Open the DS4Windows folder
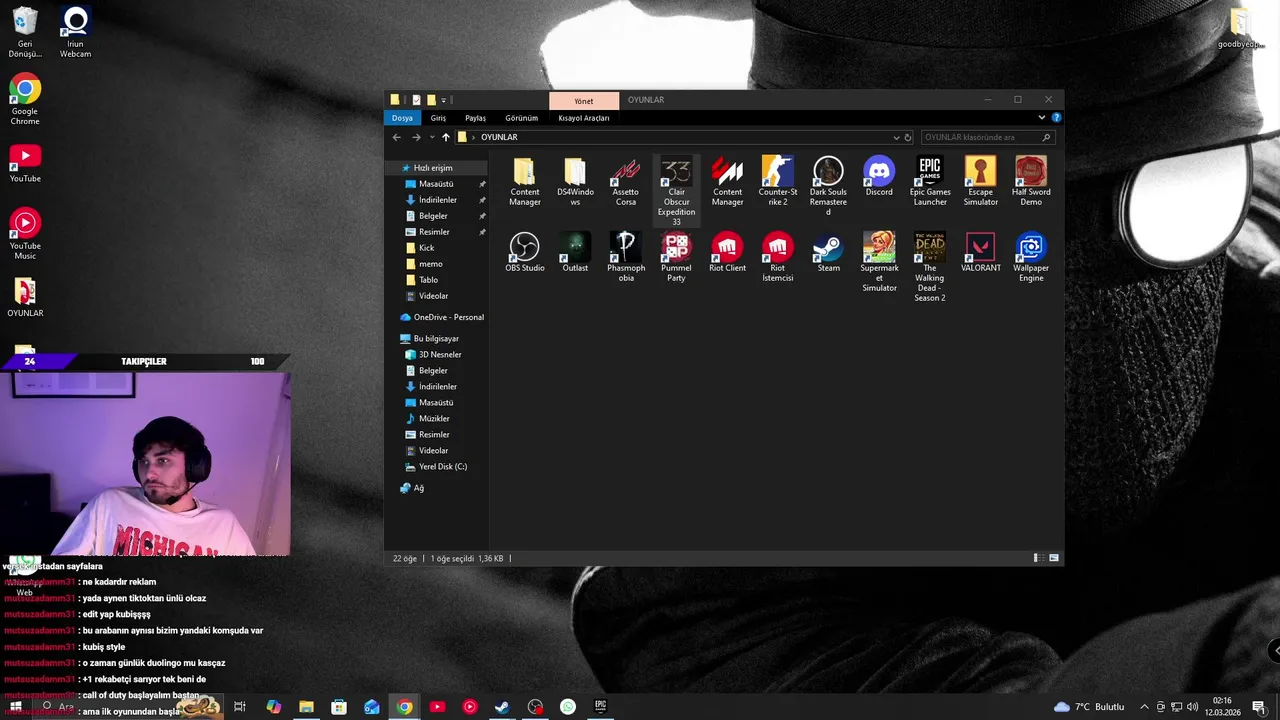This screenshot has height=720, width=1280. pos(575,181)
